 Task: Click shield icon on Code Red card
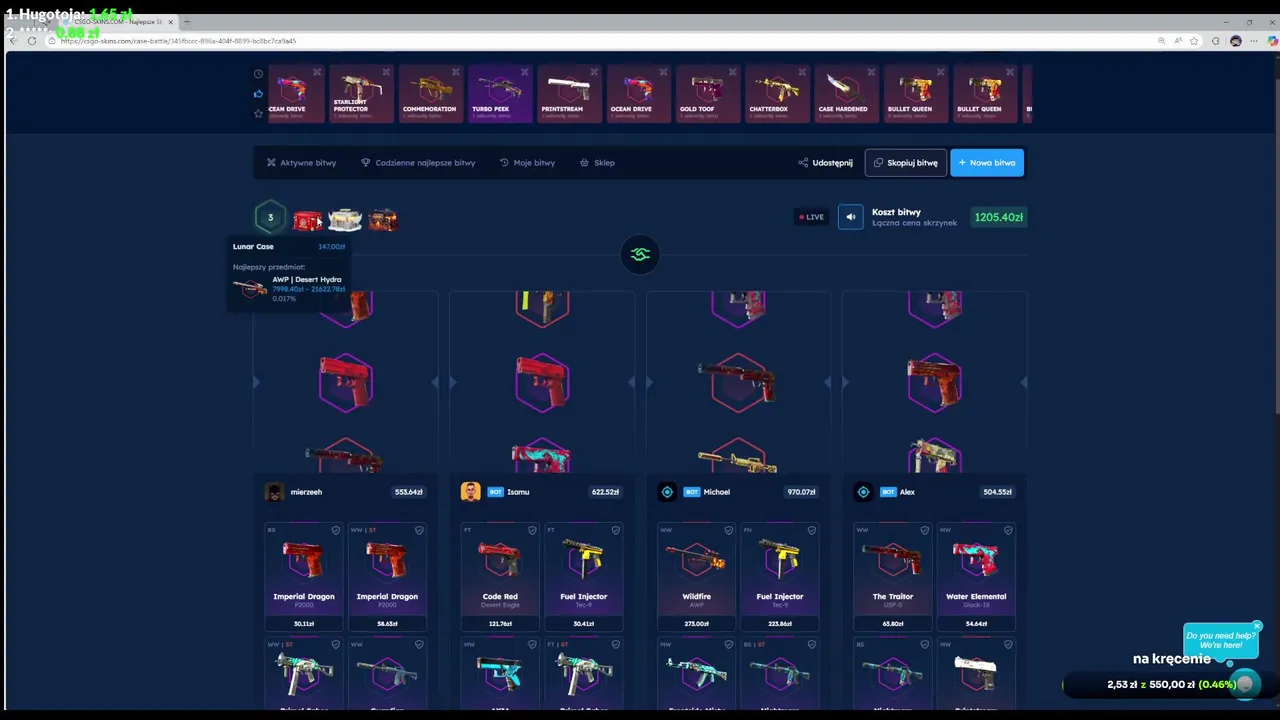pyautogui.click(x=532, y=530)
